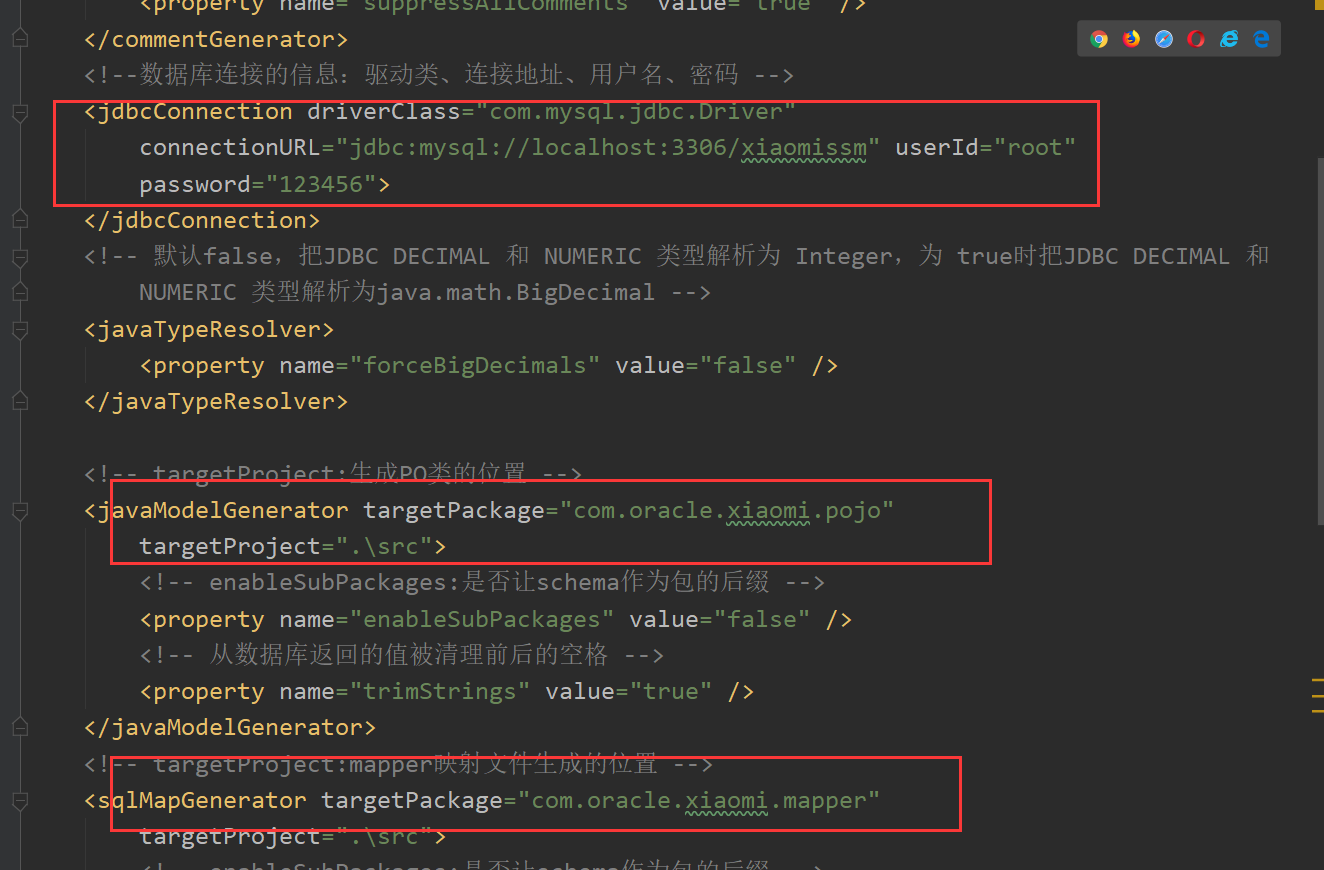Click the sqlMapGenerator tag name
Image resolution: width=1324 pixels, height=870 pixels.
[202, 800]
